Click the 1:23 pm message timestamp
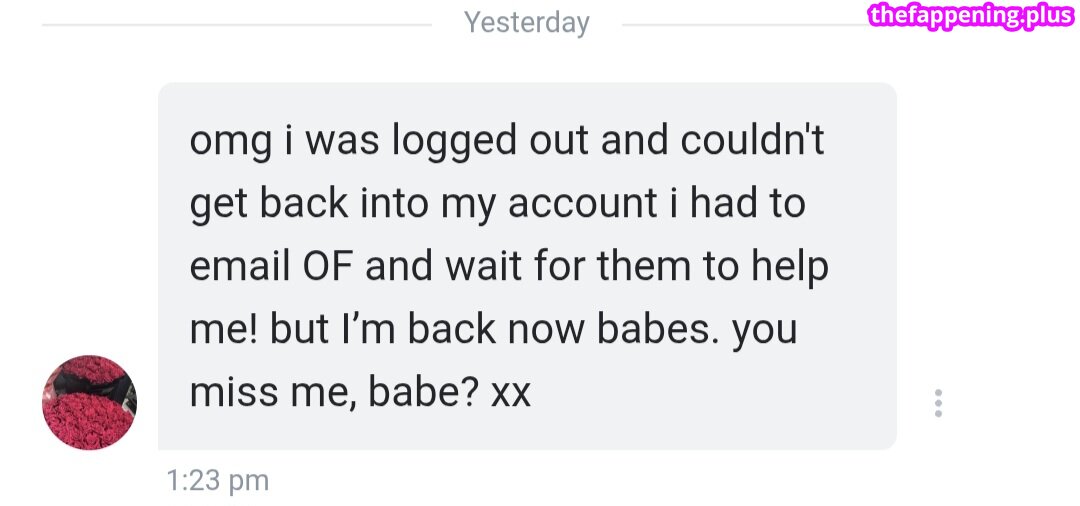Screen dimensions: 1080x506 (x=219, y=481)
